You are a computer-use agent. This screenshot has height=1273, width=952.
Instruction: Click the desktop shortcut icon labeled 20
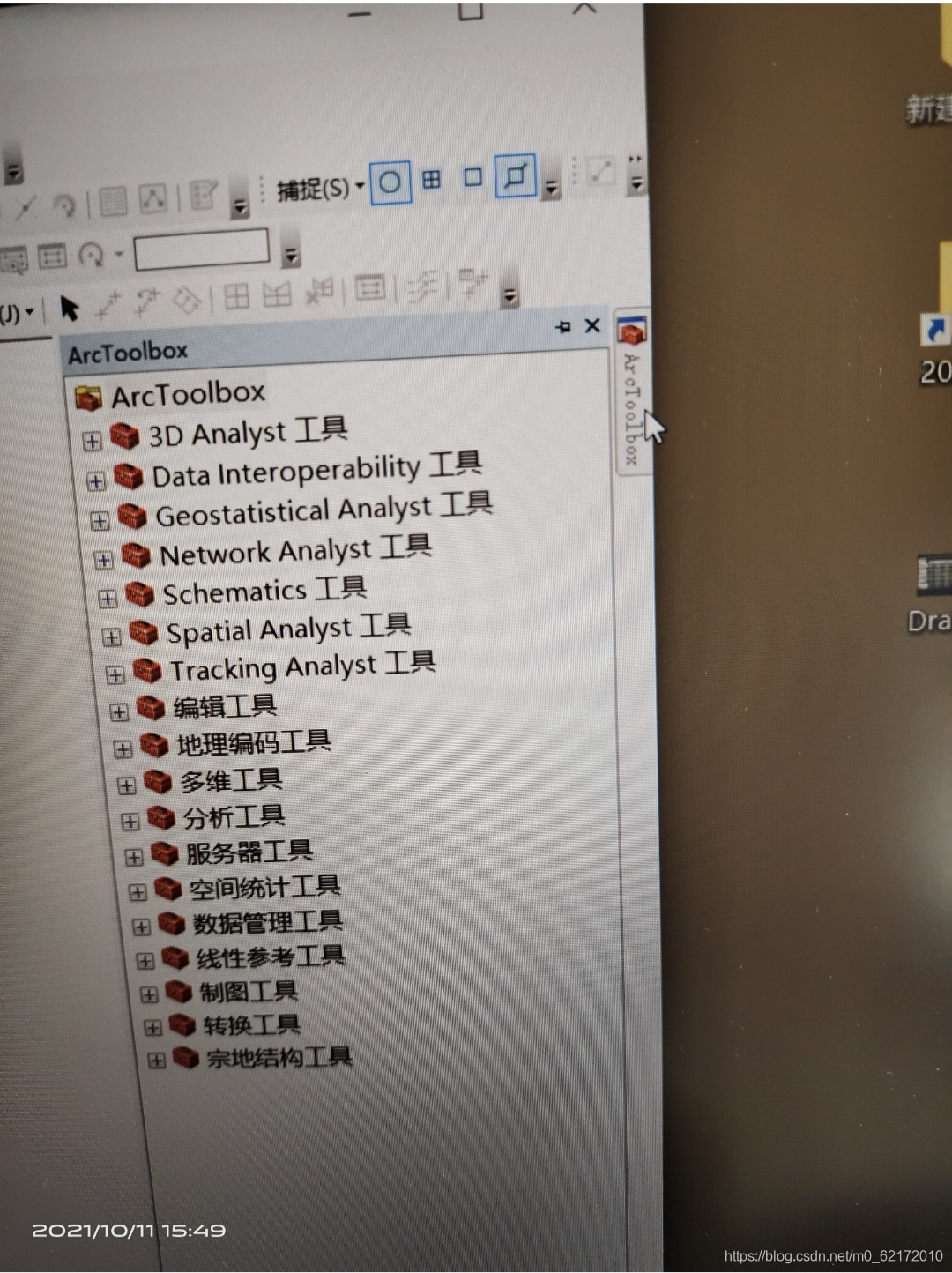click(x=934, y=330)
